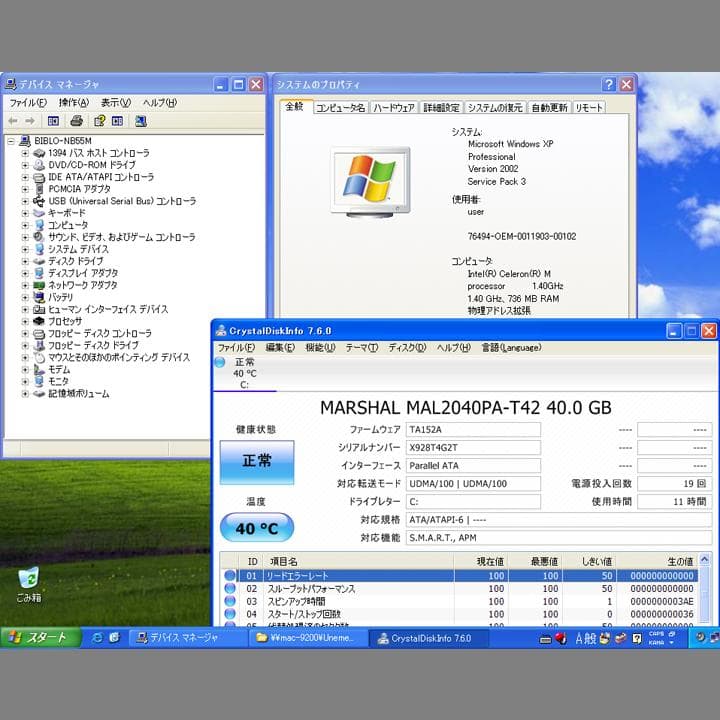This screenshot has height=720, width=720.
Task: Collapse the BIBLO-NB55M root node
Action: (11, 141)
